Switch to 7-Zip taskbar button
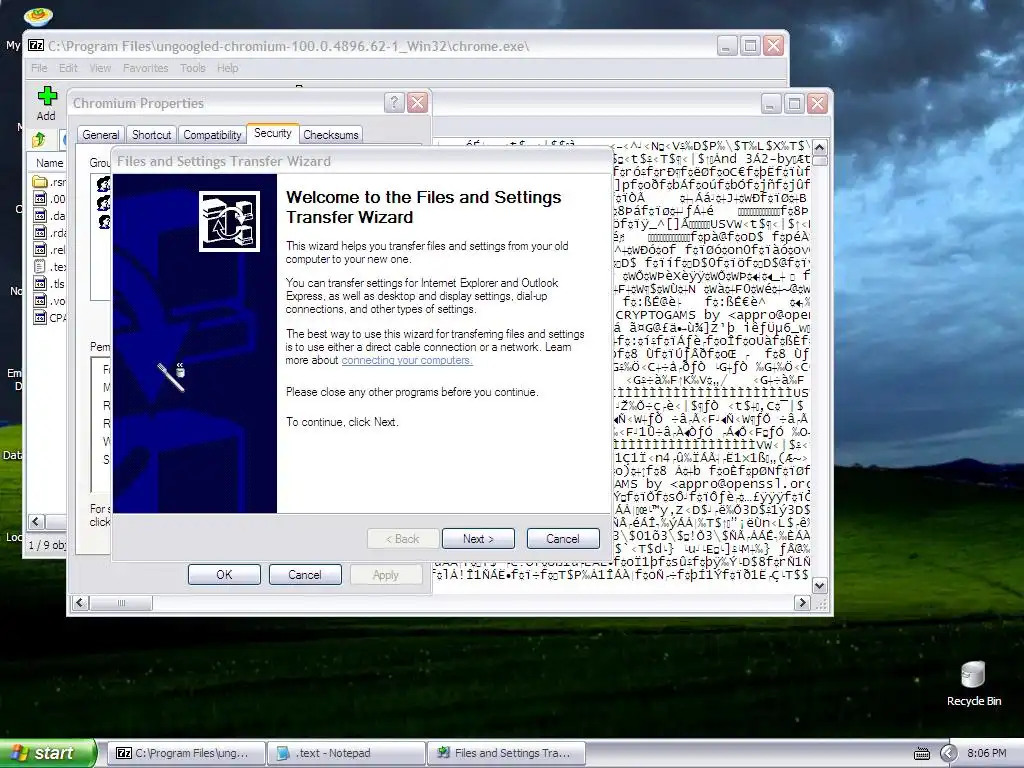 click(185, 754)
